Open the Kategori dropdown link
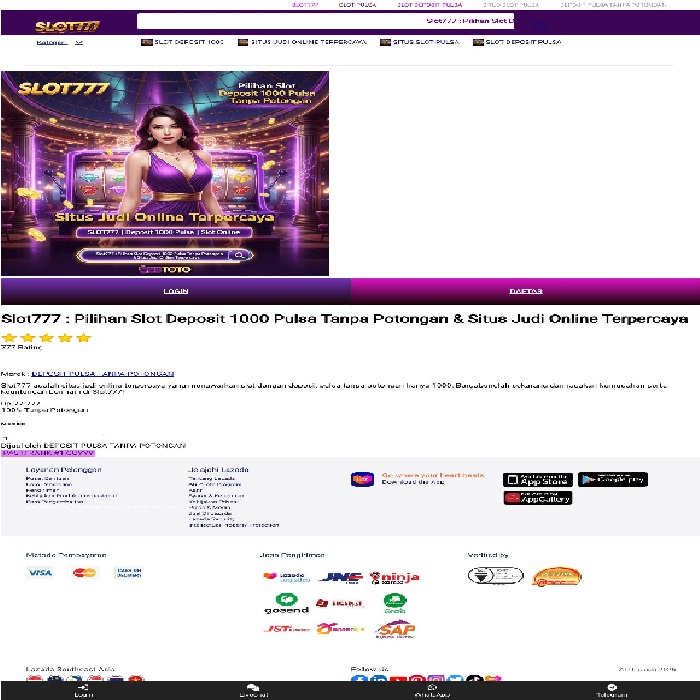This screenshot has width=700, height=700. click(x=59, y=42)
